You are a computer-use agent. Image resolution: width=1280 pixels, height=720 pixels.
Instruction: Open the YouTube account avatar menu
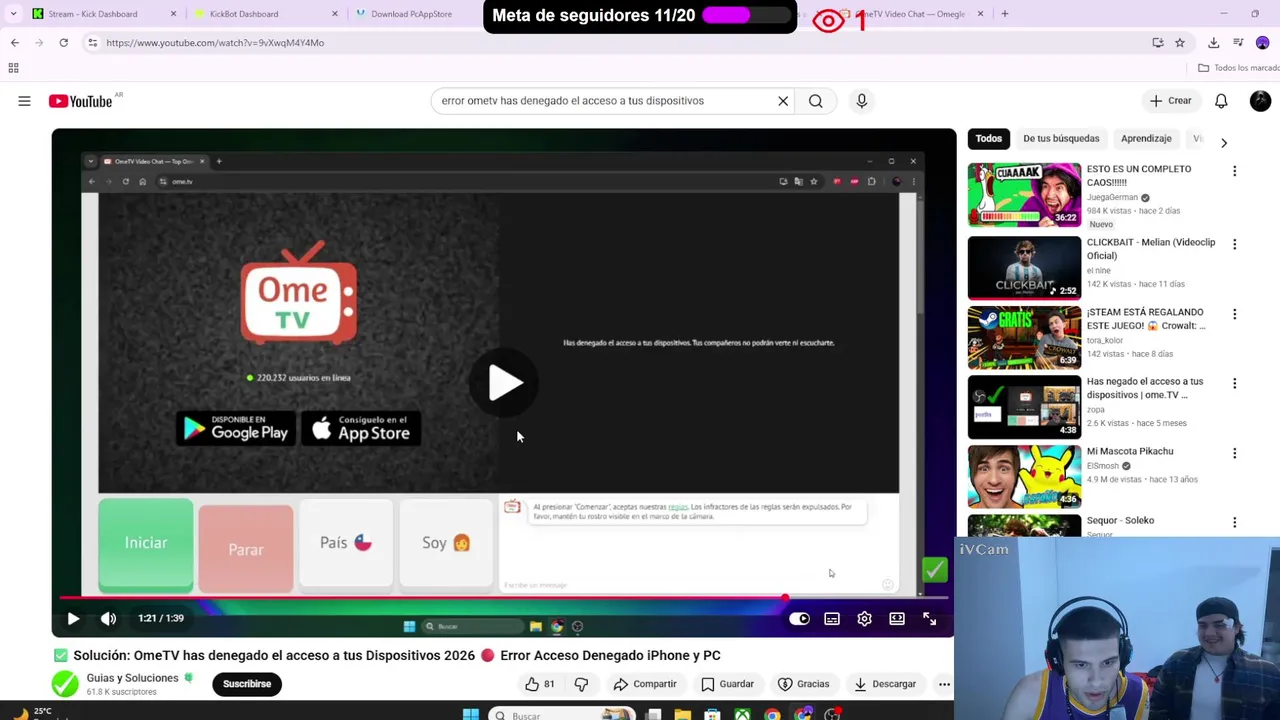1260,101
